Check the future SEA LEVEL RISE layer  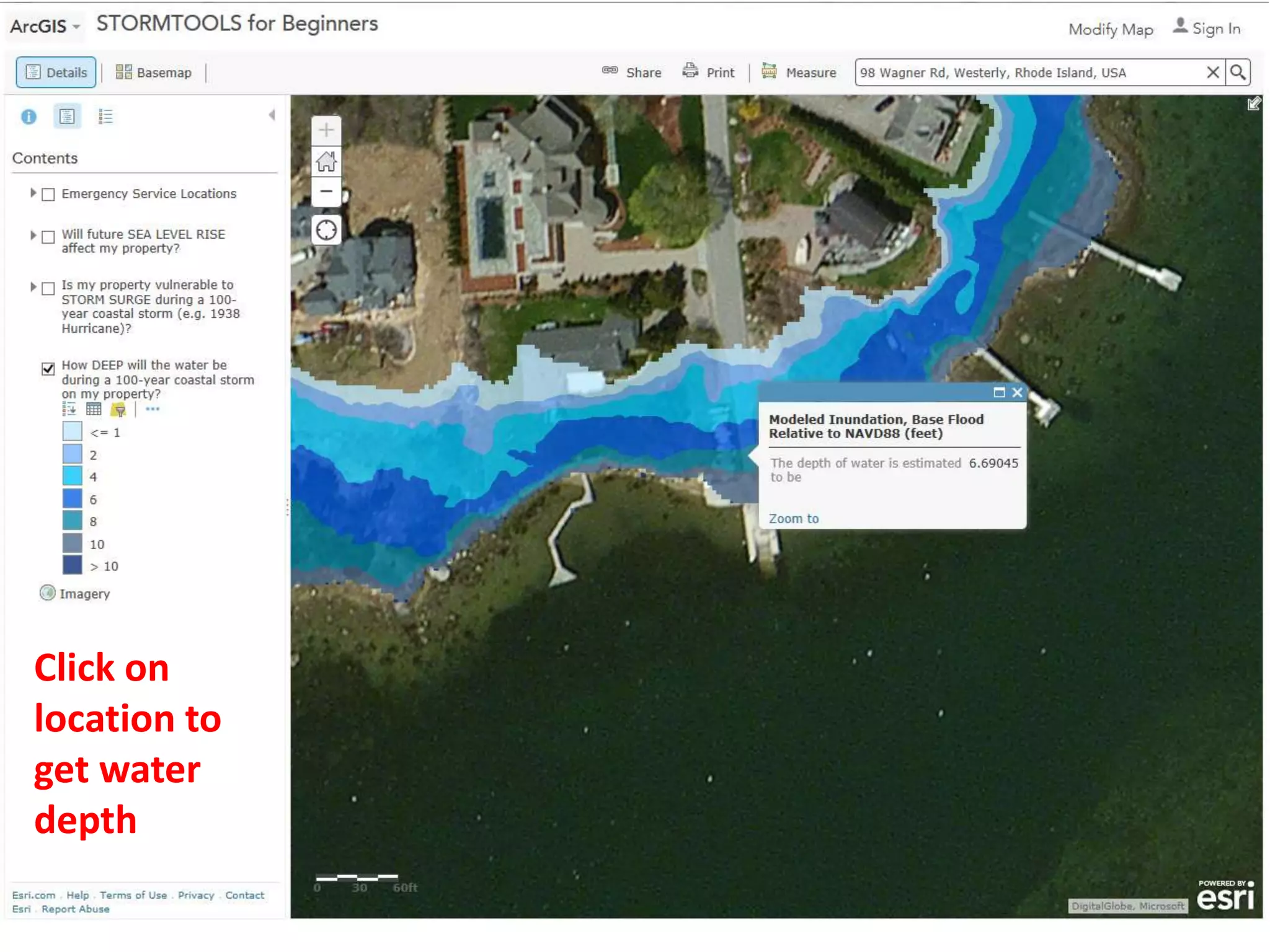[x=48, y=237]
